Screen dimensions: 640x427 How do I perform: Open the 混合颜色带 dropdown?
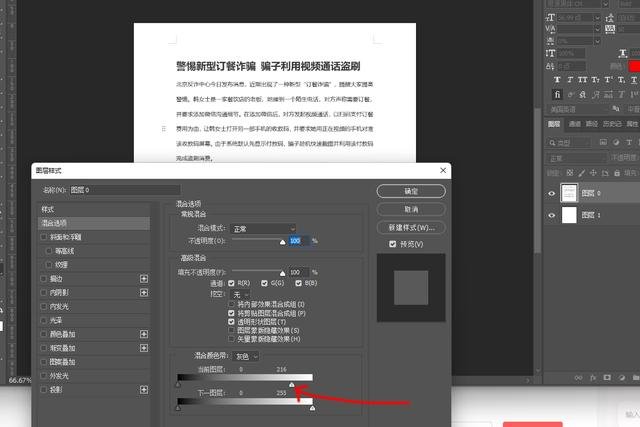tap(246, 356)
